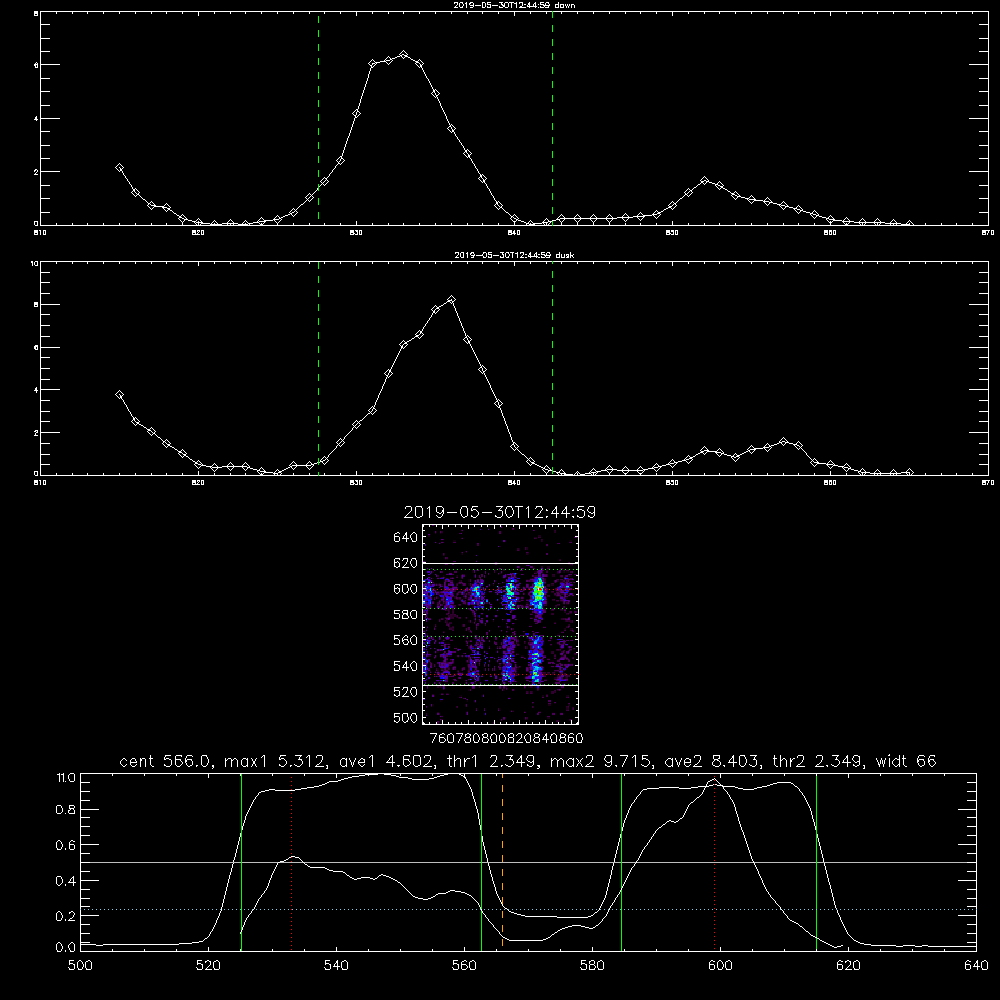Click the '580' x-axis label of bottom plot
Viewport: 1000px width, 1000px height.
coord(592,966)
